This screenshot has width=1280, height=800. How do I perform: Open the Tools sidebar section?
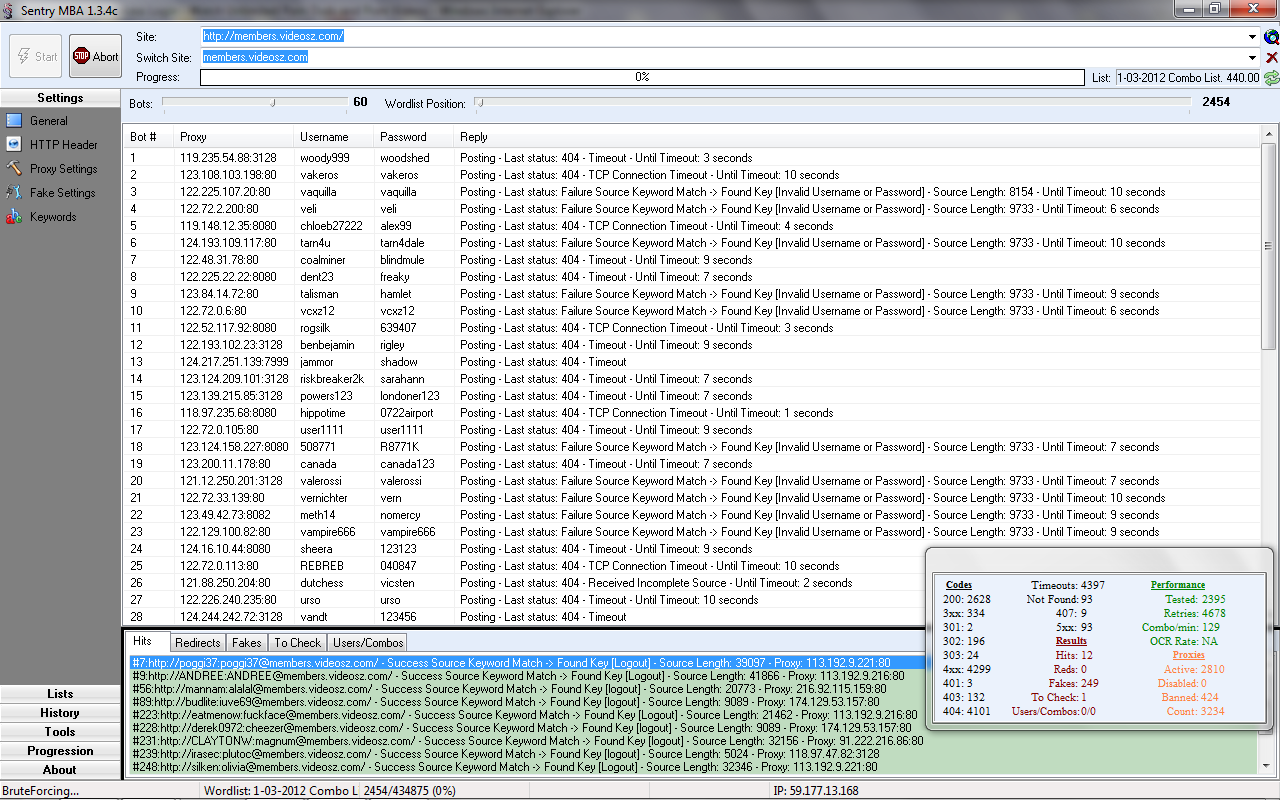click(60, 732)
